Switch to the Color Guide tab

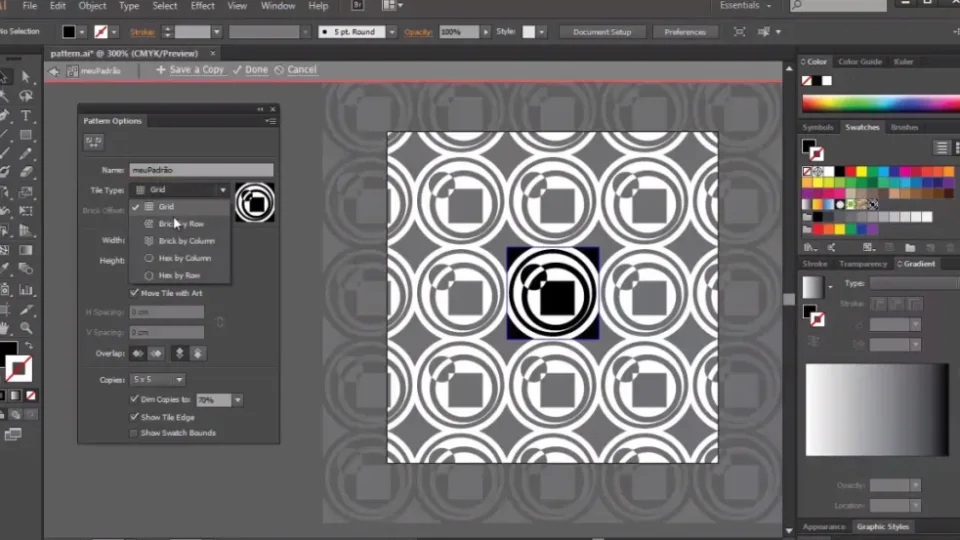click(860, 62)
